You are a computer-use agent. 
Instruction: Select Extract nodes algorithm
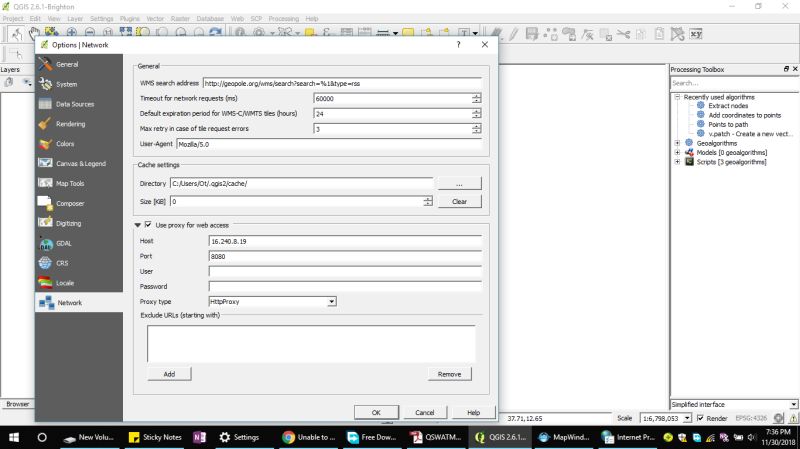pos(728,106)
